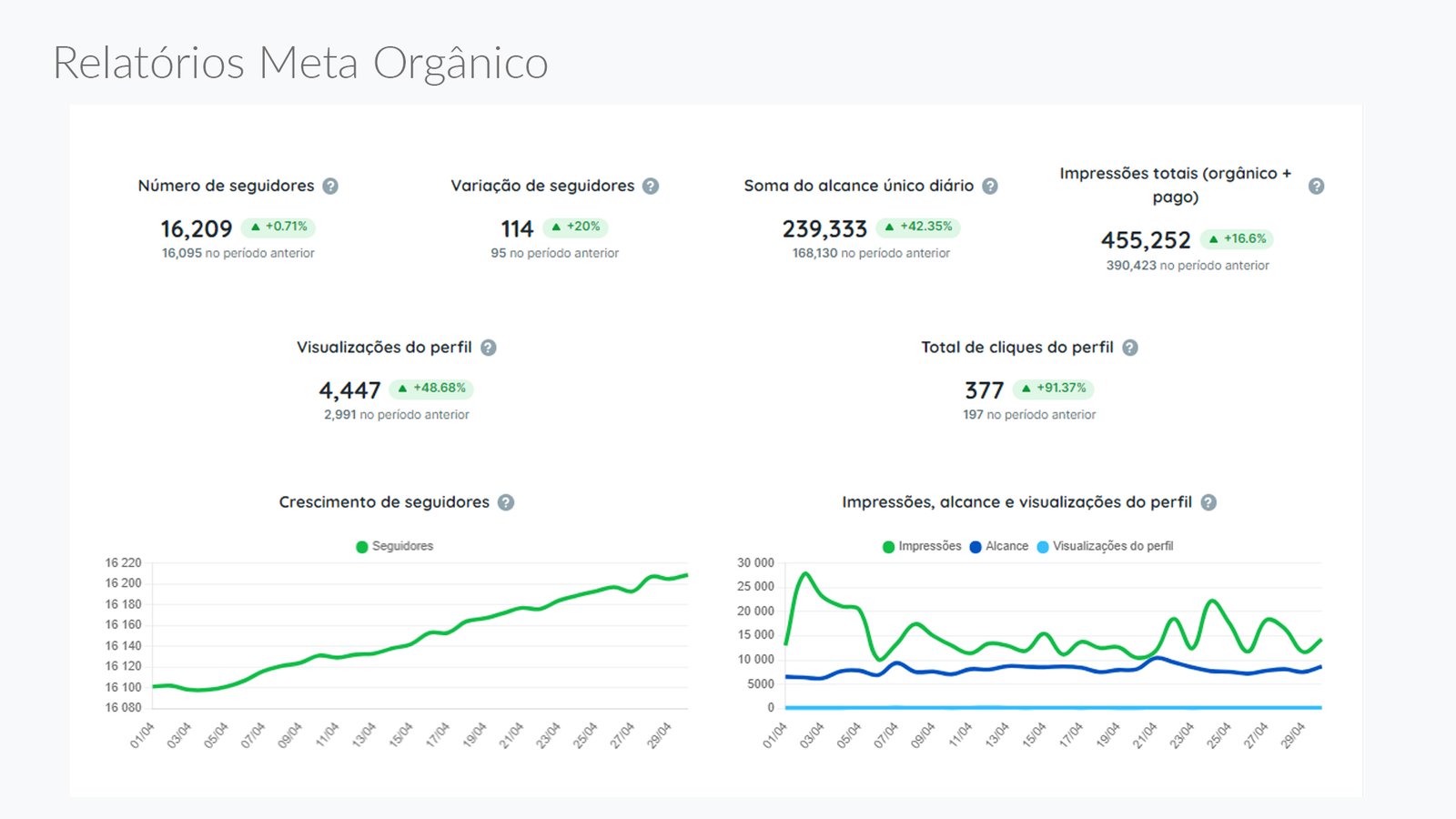This screenshot has height=819, width=1456.
Task: Click the dark blue Alcance legend dot
Action: tap(976, 547)
